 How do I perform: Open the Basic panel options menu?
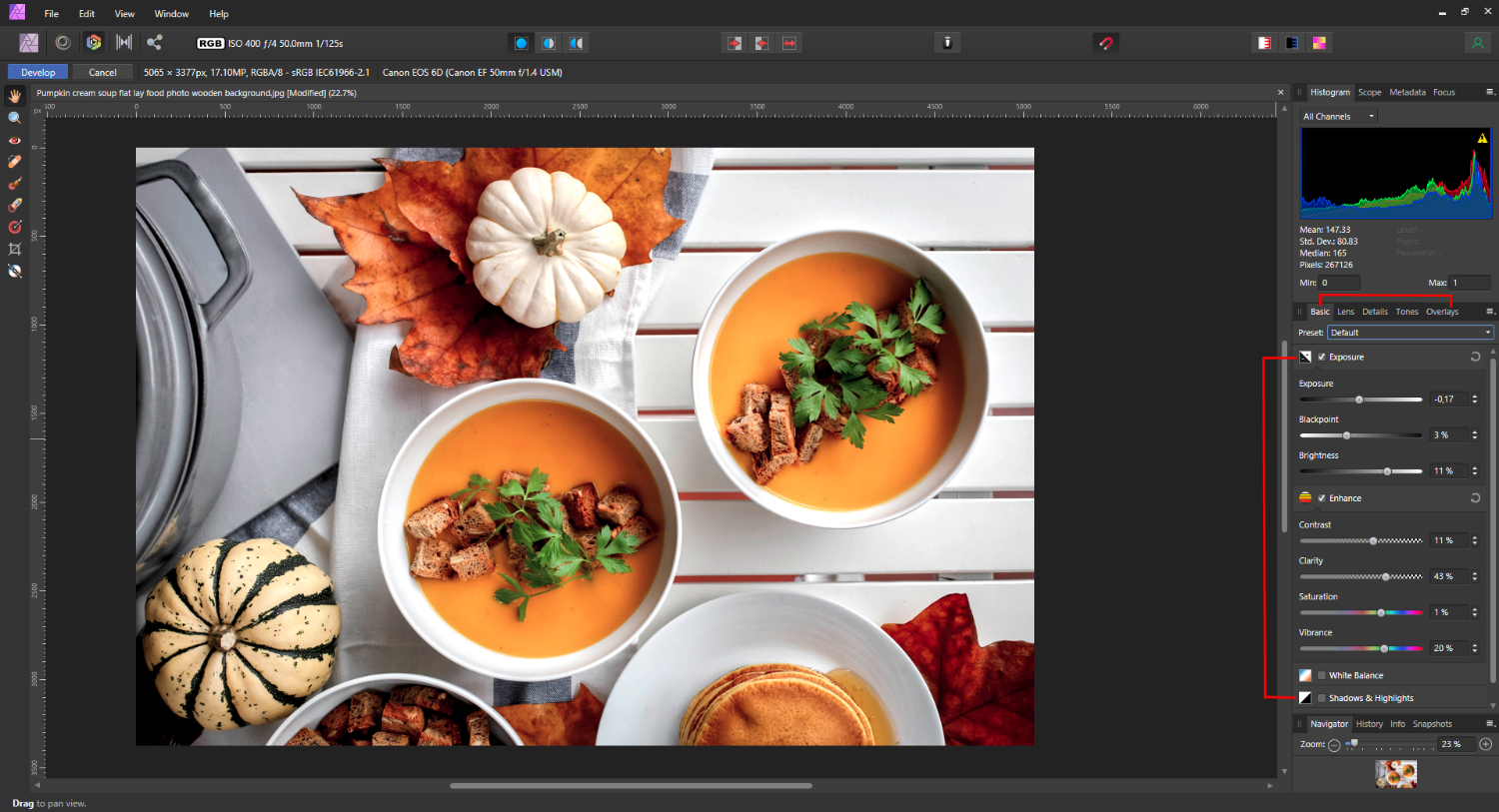pos(1490,312)
